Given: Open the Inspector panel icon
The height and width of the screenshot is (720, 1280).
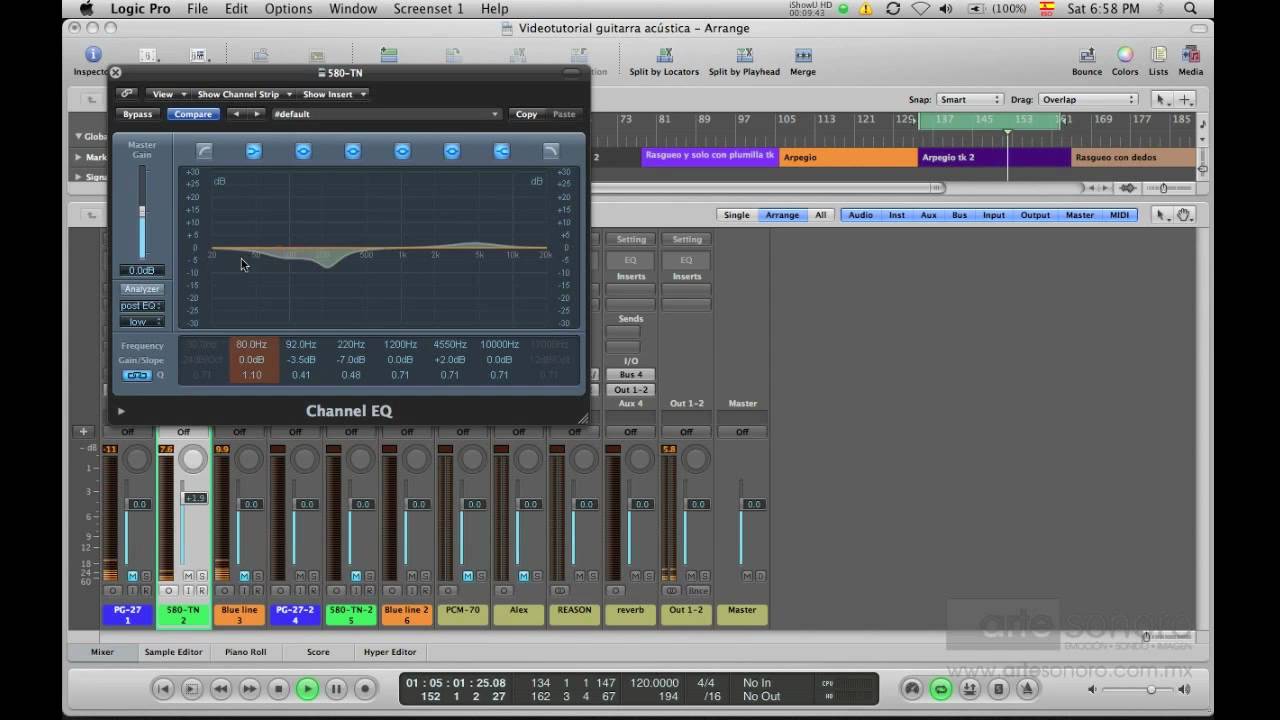Looking at the screenshot, I should pos(93,55).
